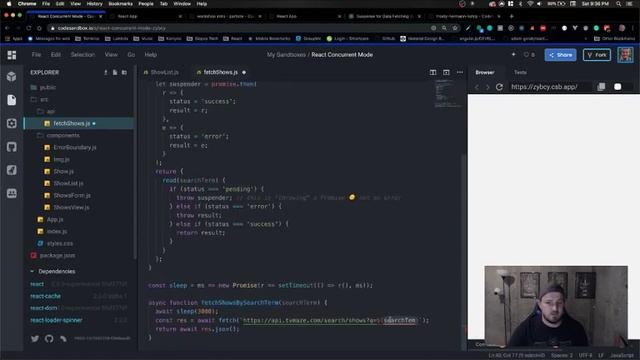
Task: Click the My Sandboxes breadcrumb link
Action: [x=286, y=55]
